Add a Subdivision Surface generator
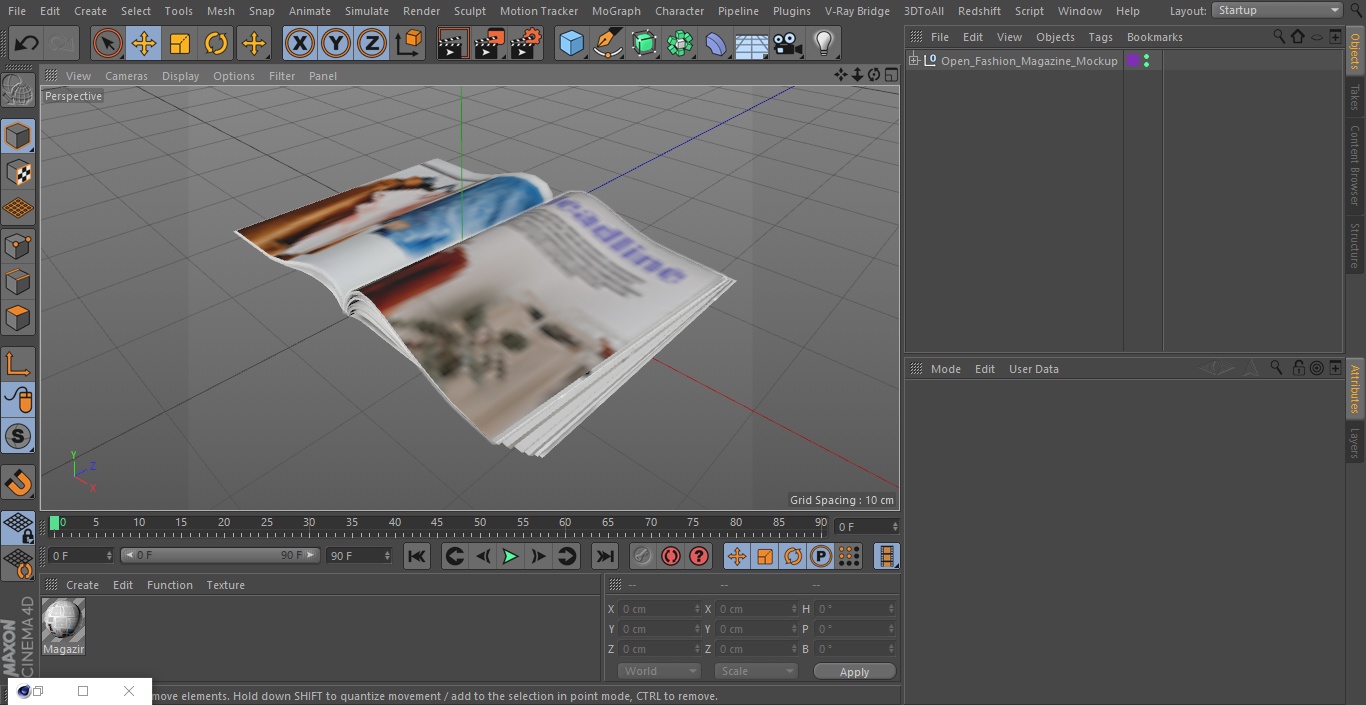The image size is (1366, 705). pos(644,43)
